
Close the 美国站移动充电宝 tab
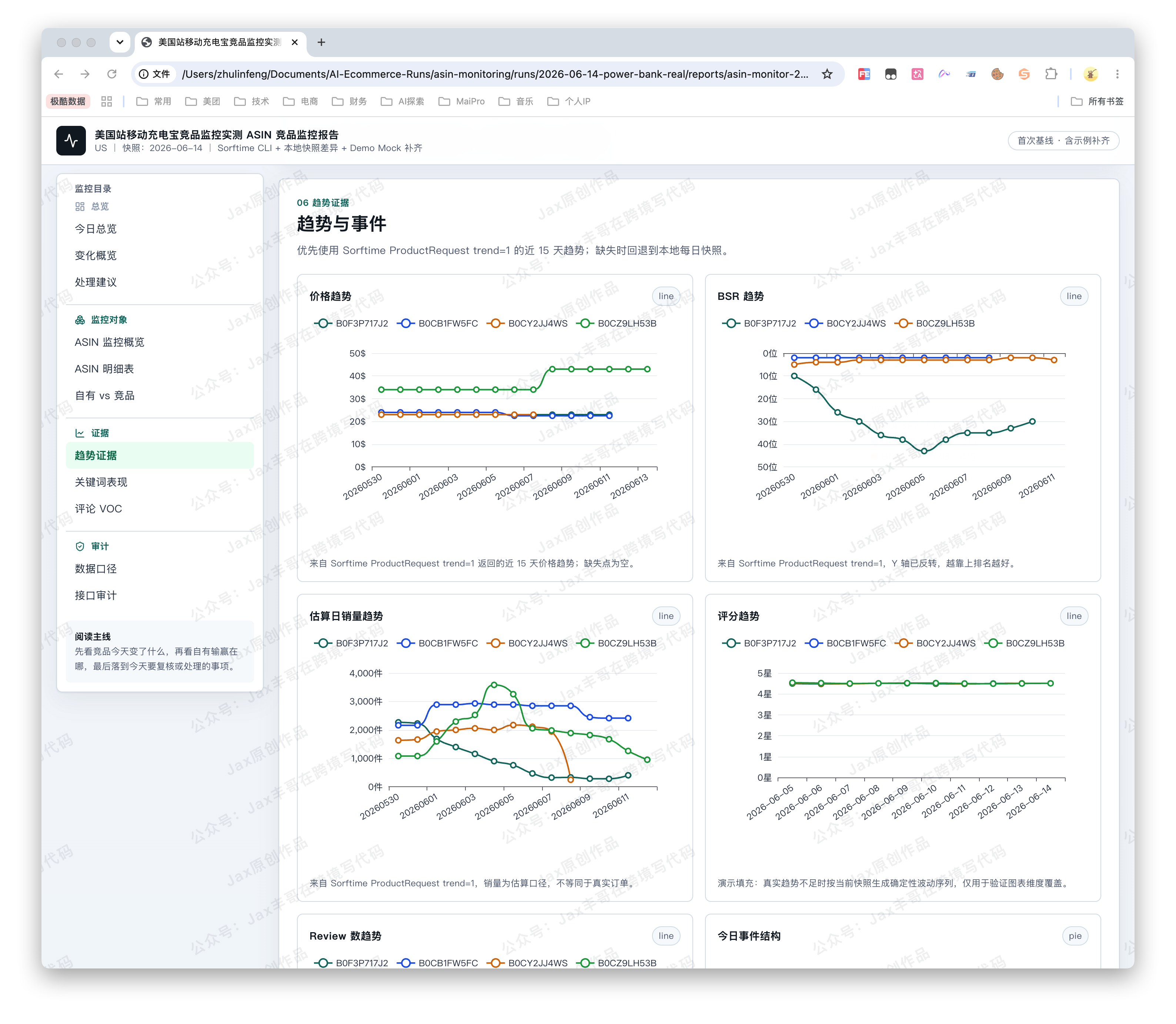(294, 42)
